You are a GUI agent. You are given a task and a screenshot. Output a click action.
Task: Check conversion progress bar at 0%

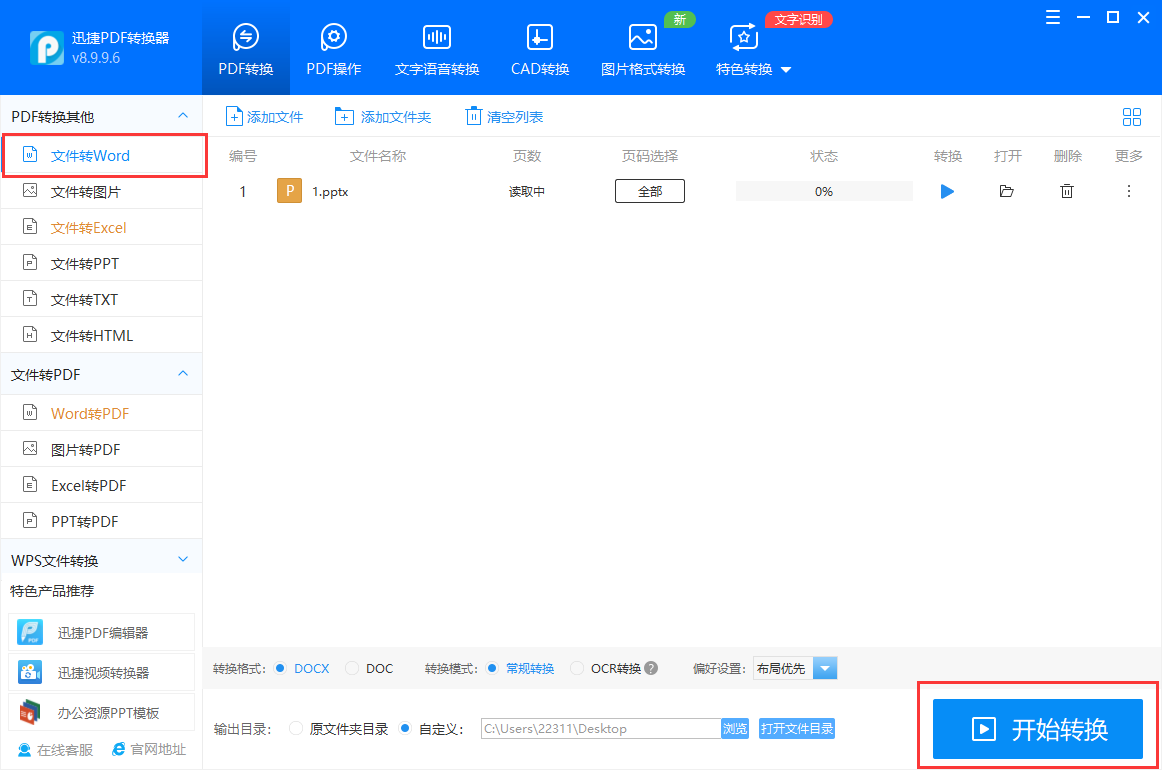824,191
